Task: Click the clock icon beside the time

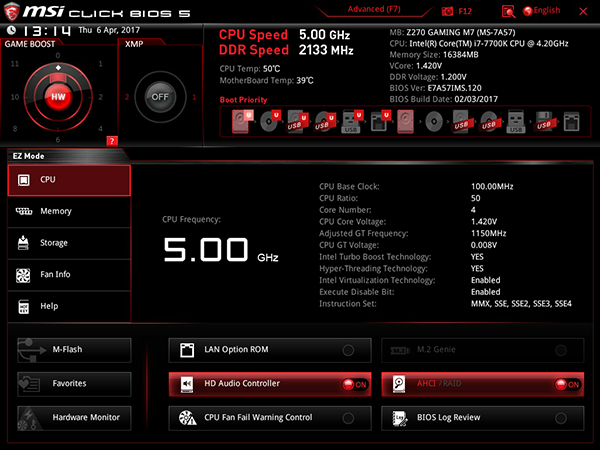Action: tap(11, 30)
